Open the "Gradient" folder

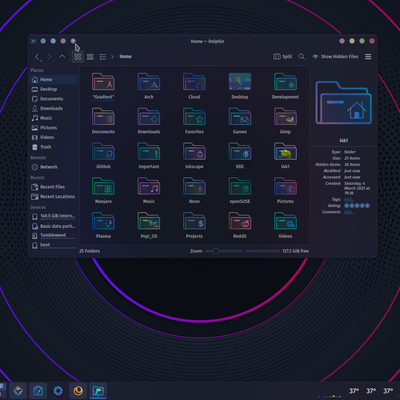(x=103, y=86)
